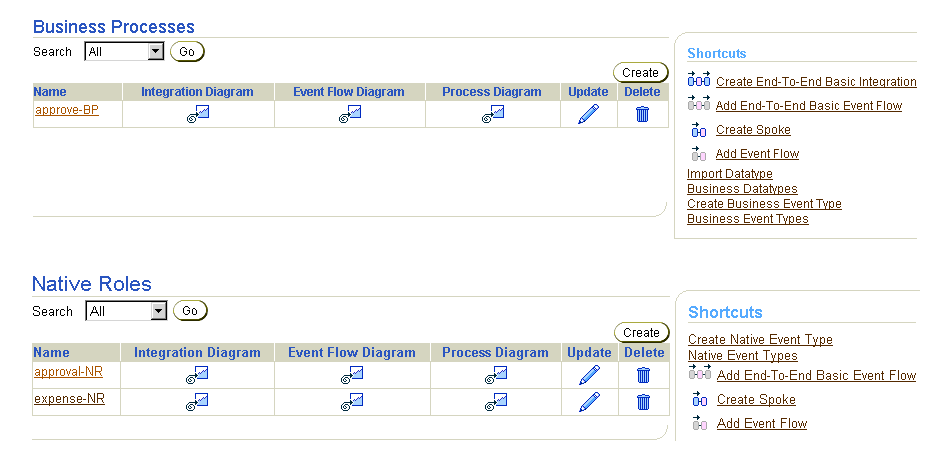The image size is (950, 468).
Task: Click the pencil Update icon for approval-NR
Action: (x=590, y=375)
